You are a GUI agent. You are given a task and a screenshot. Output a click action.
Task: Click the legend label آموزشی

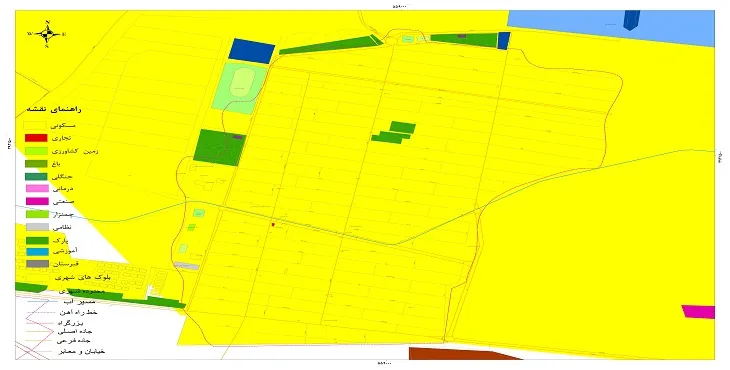[65, 251]
